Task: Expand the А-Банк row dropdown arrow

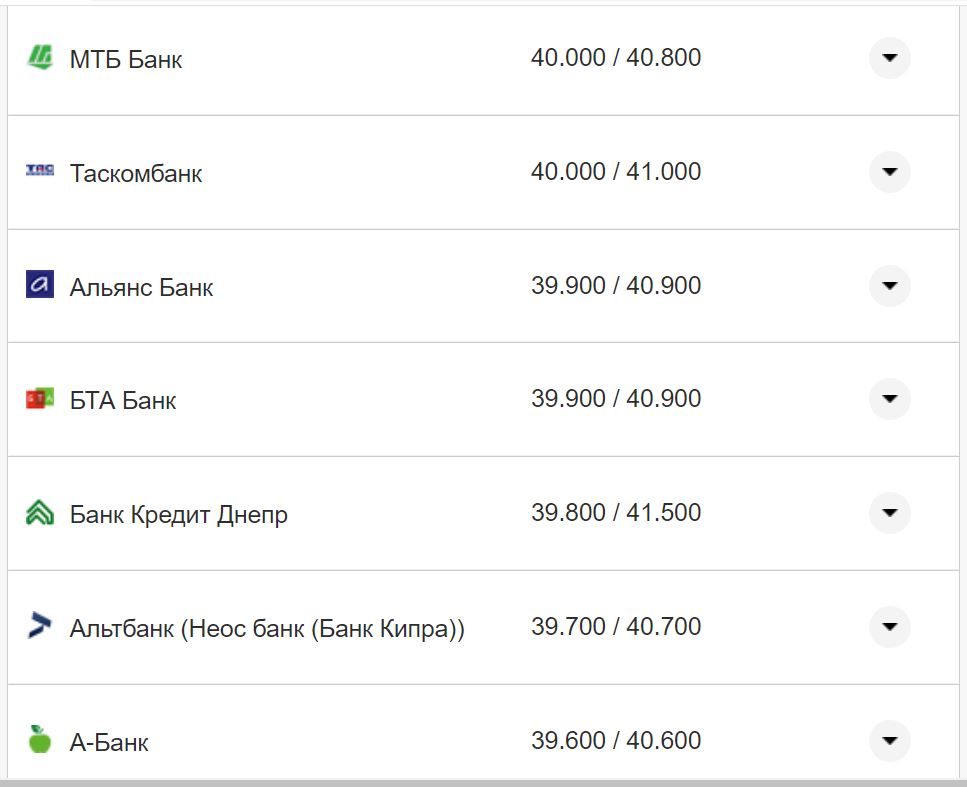Action: [889, 741]
